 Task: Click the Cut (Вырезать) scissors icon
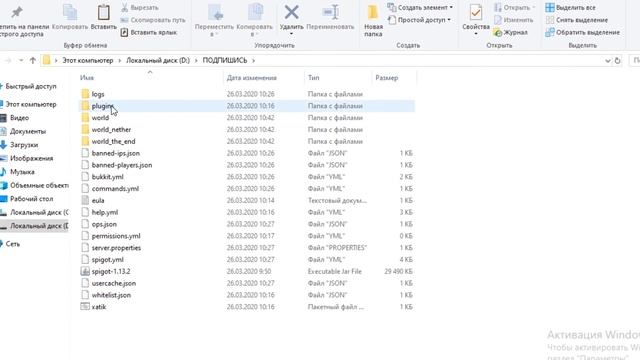click(x=125, y=7)
